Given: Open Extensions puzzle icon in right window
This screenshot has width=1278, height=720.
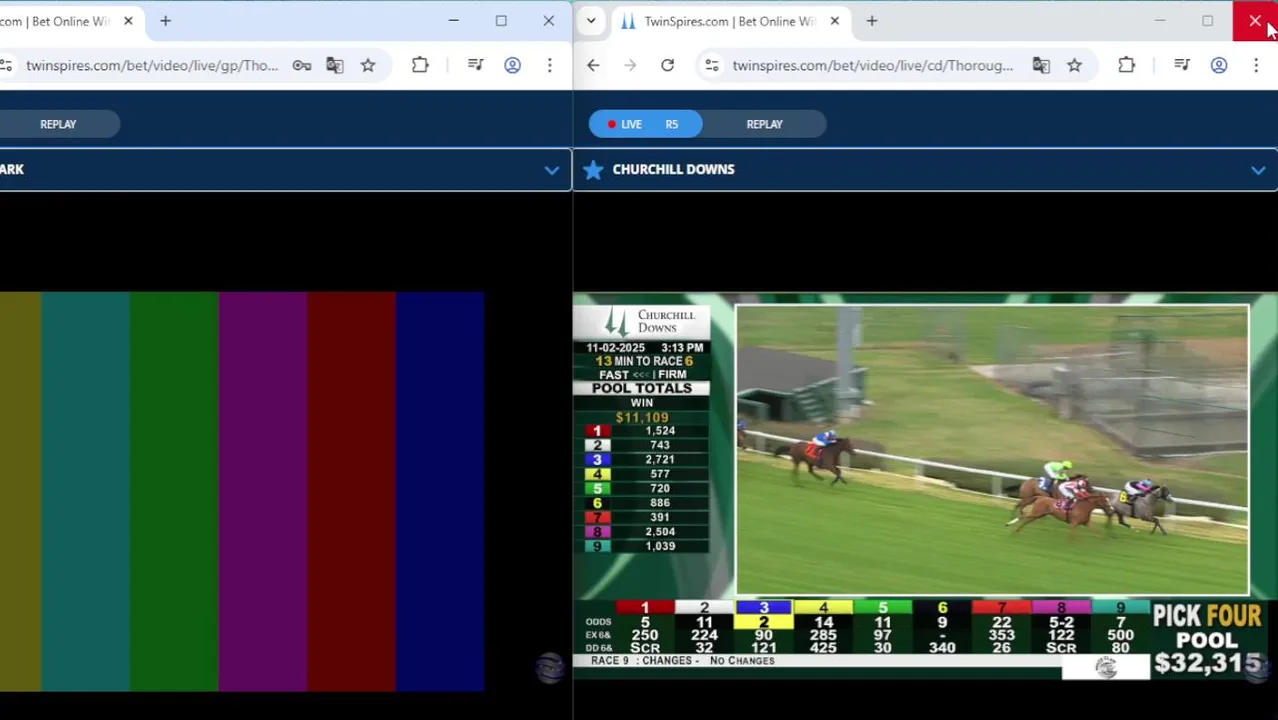Looking at the screenshot, I should [1126, 65].
